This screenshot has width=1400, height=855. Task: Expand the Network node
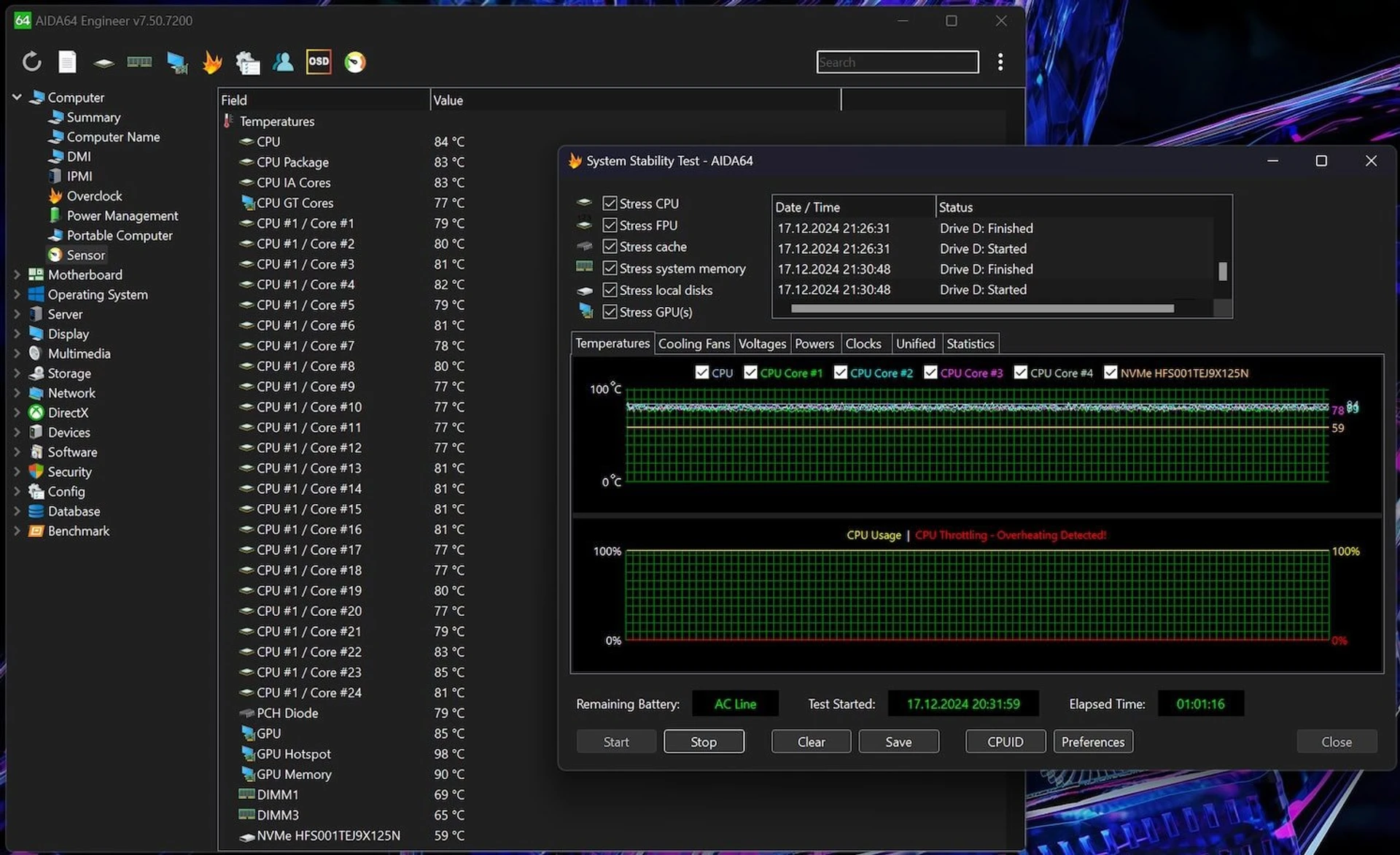point(17,393)
